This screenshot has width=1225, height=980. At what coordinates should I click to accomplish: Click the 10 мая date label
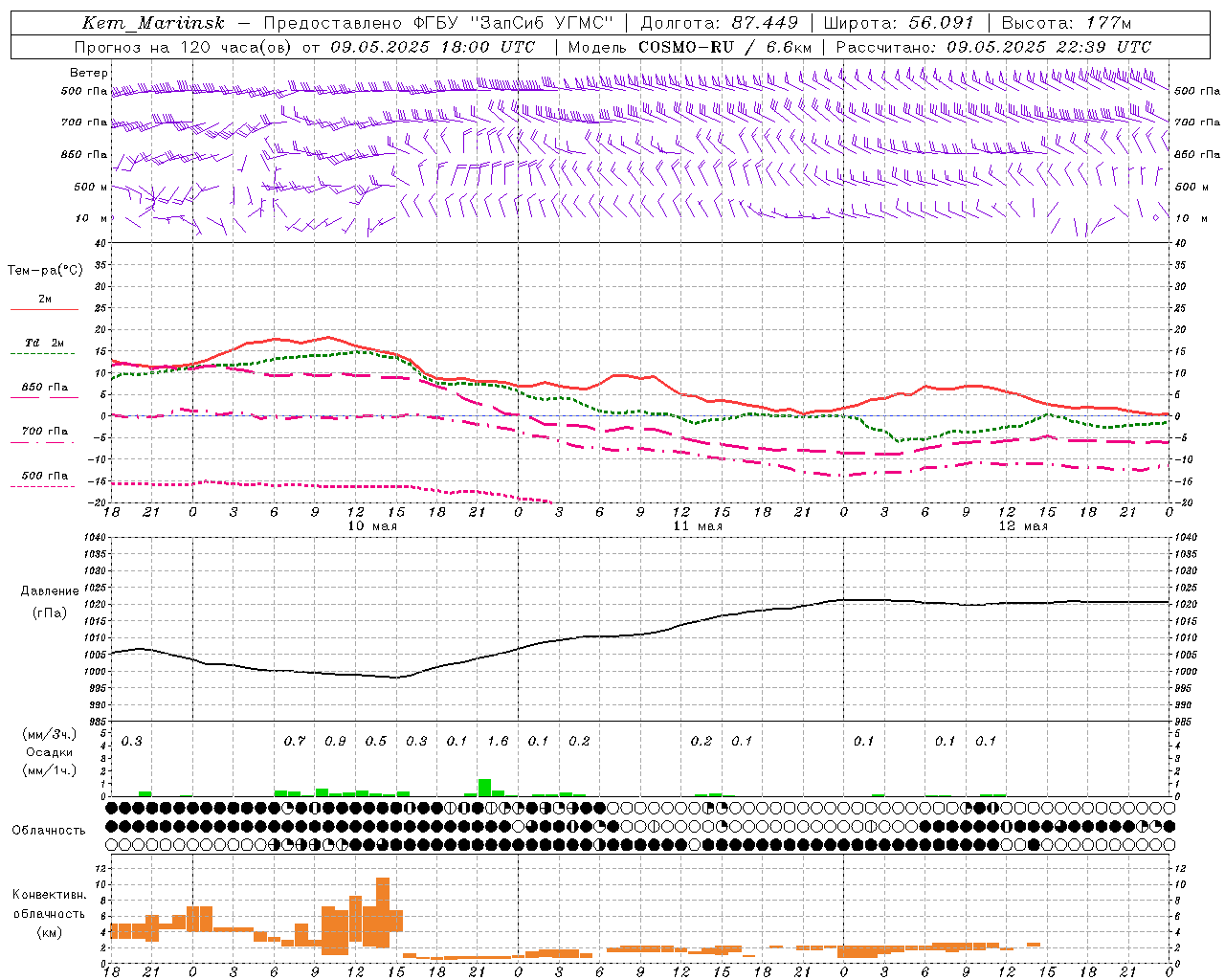tap(372, 526)
